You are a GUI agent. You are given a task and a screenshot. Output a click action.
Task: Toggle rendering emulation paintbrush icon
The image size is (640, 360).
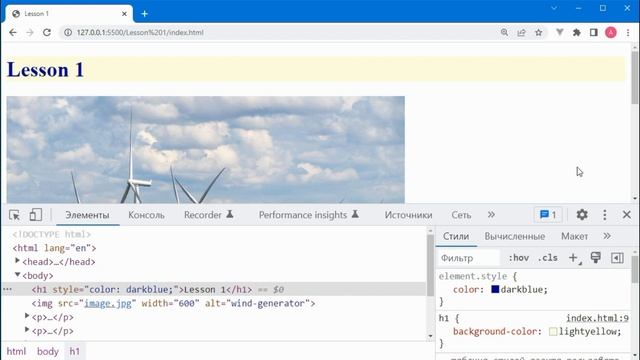tap(596, 258)
